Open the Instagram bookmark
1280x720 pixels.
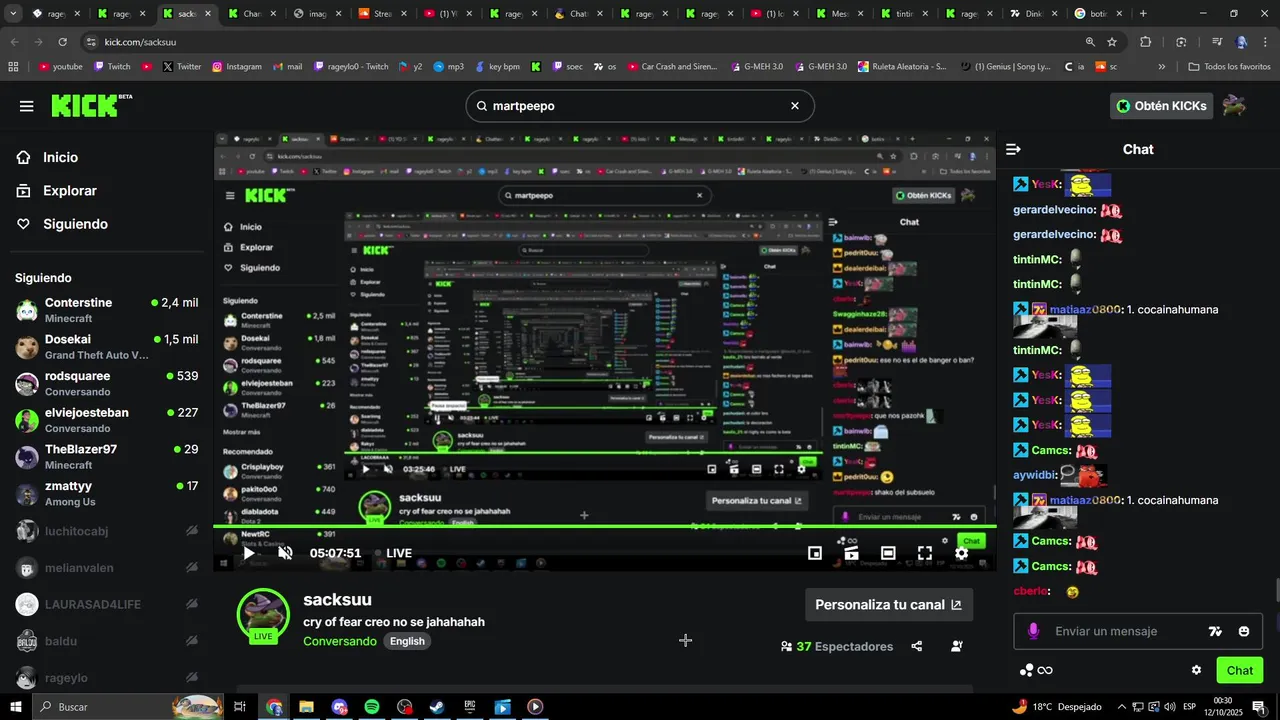point(236,67)
